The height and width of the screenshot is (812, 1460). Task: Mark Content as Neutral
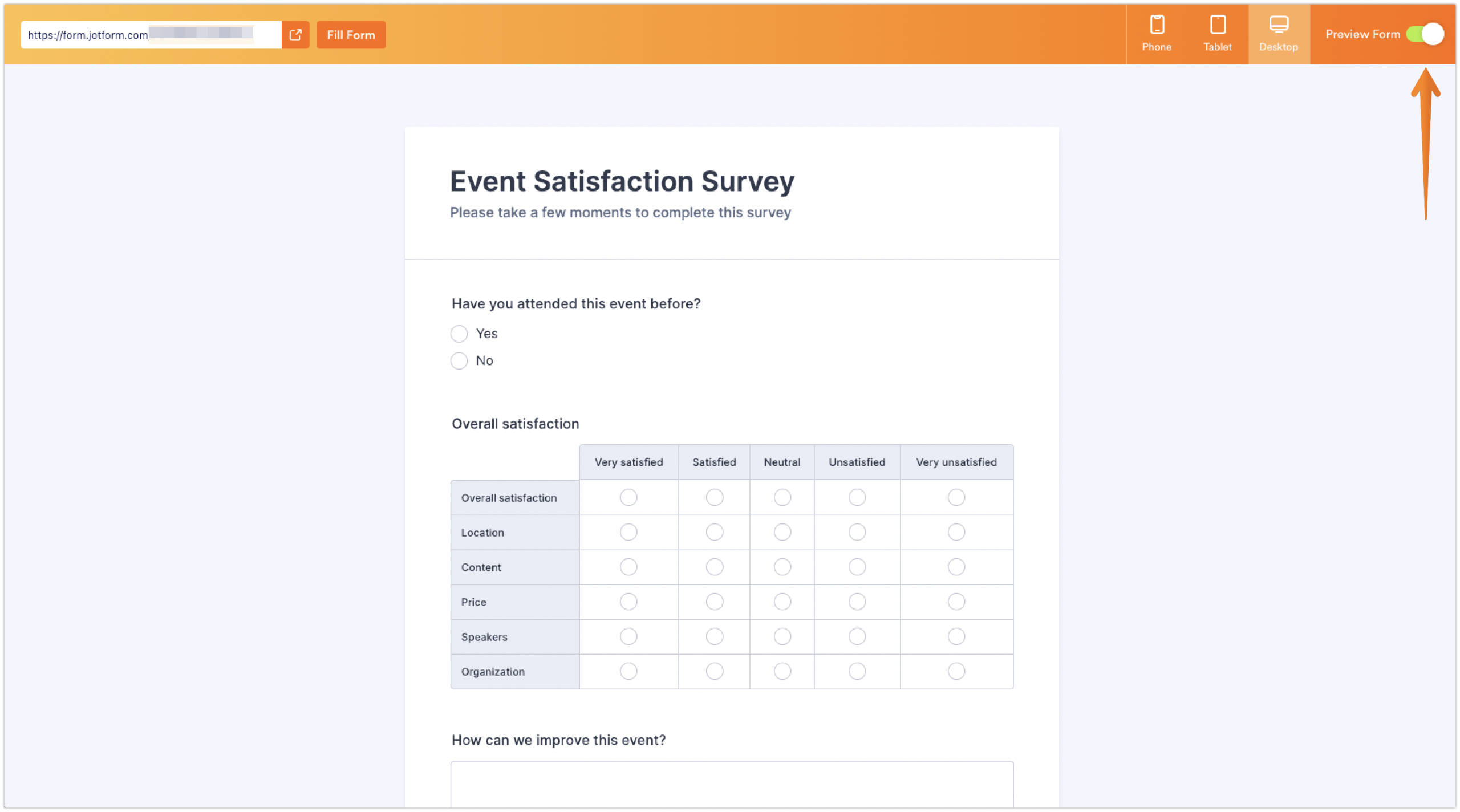782,567
